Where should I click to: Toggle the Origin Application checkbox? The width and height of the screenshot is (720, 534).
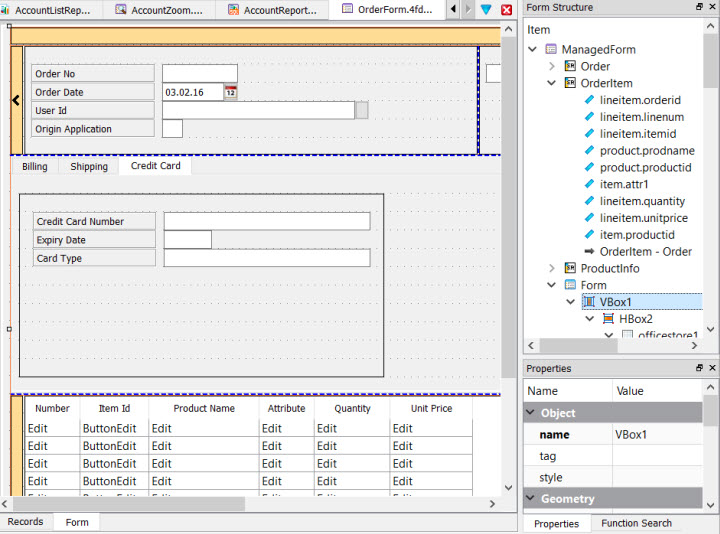pos(172,129)
